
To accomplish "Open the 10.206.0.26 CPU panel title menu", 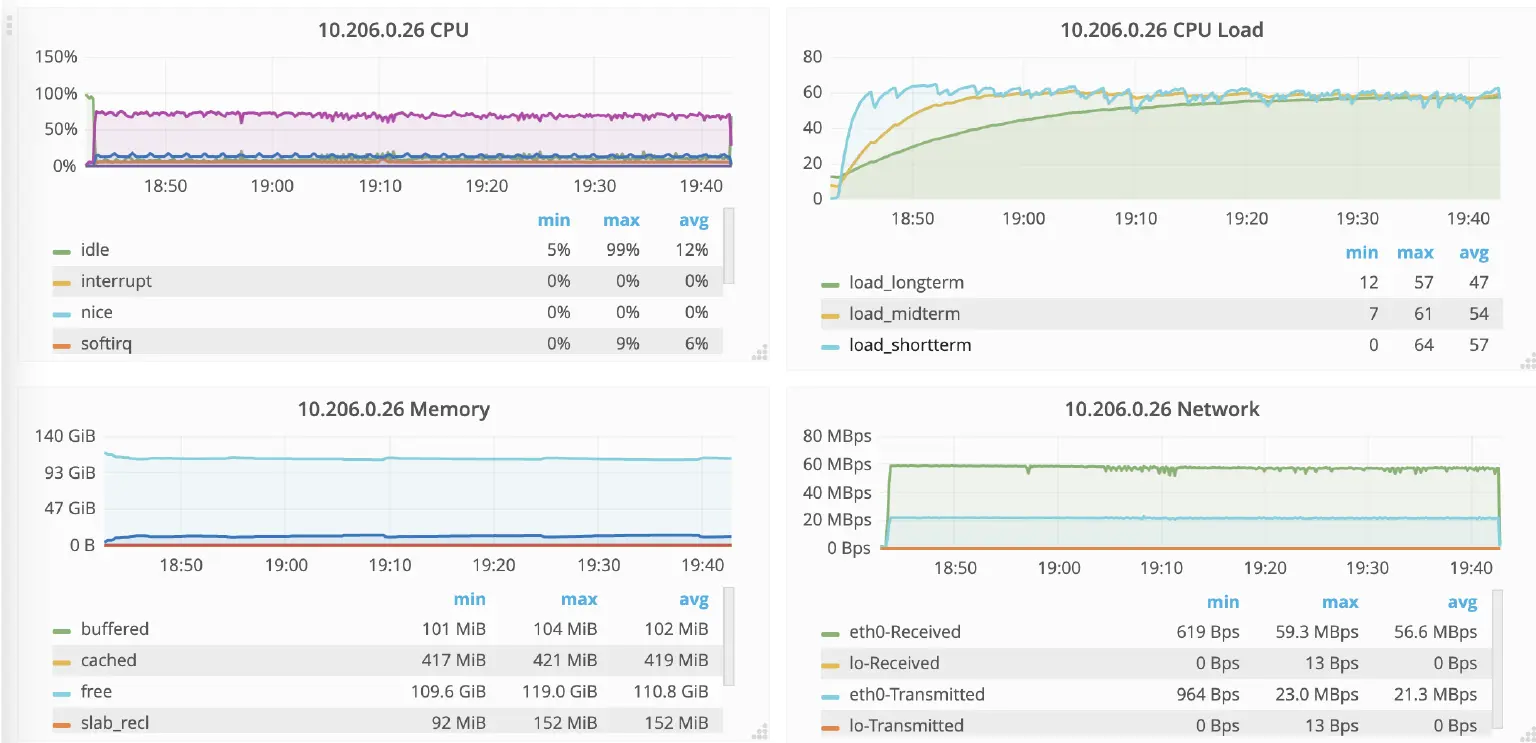I will tap(393, 30).
